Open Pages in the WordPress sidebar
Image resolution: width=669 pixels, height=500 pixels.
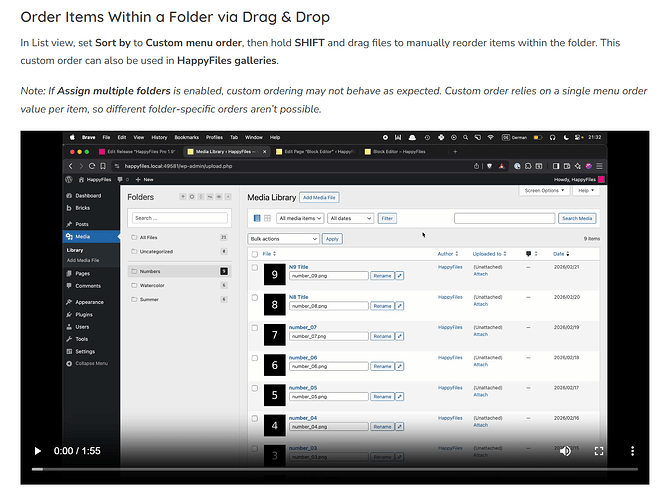tap(82, 273)
